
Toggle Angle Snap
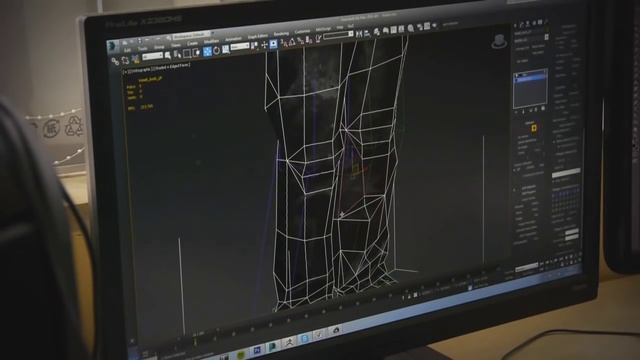pos(292,41)
